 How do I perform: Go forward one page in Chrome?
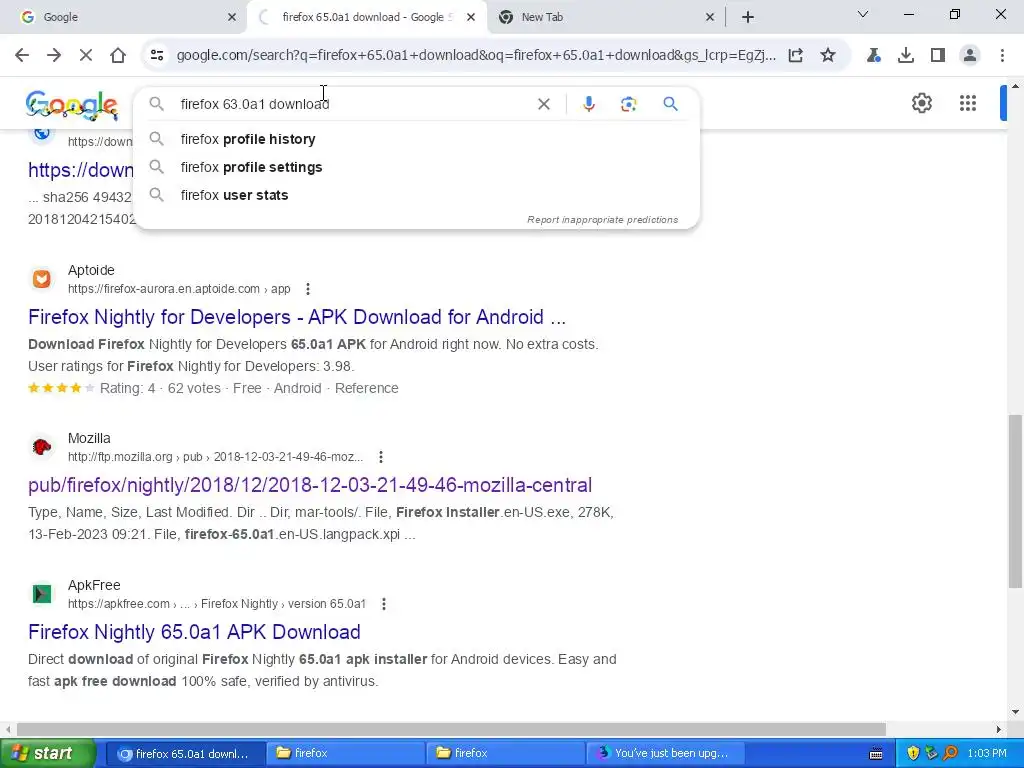tap(54, 56)
